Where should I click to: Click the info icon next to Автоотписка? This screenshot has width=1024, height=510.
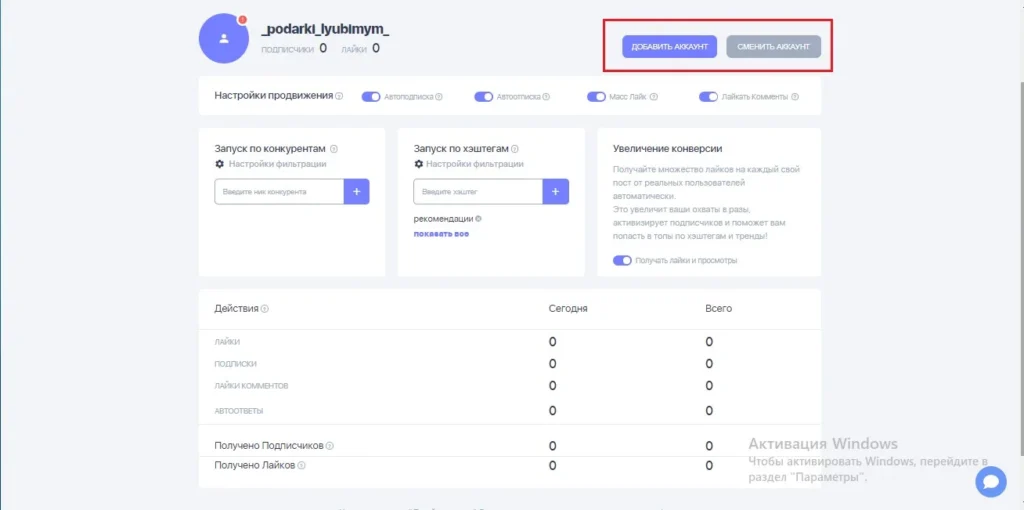[546, 97]
